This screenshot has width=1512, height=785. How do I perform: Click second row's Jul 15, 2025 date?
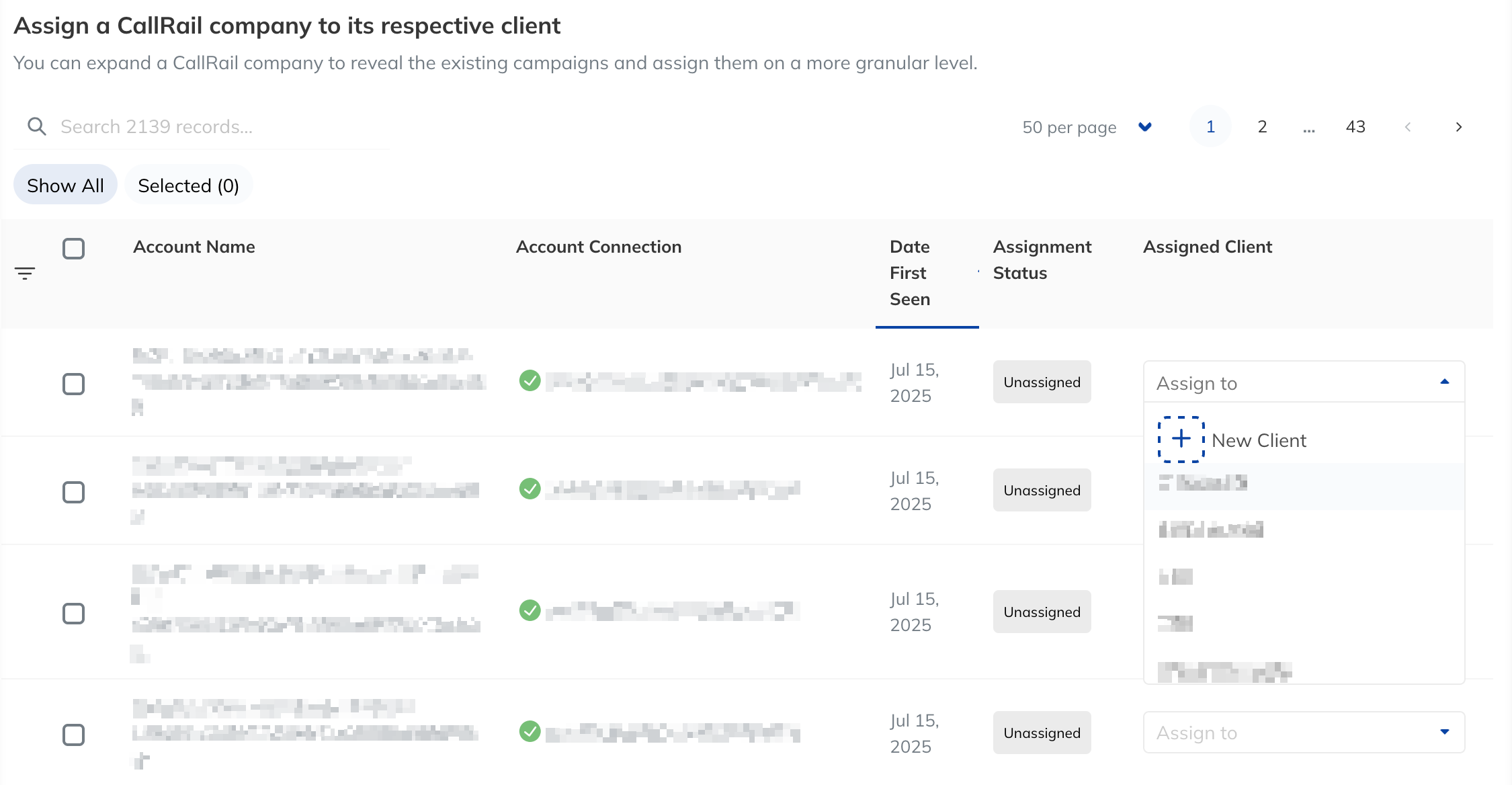(914, 491)
